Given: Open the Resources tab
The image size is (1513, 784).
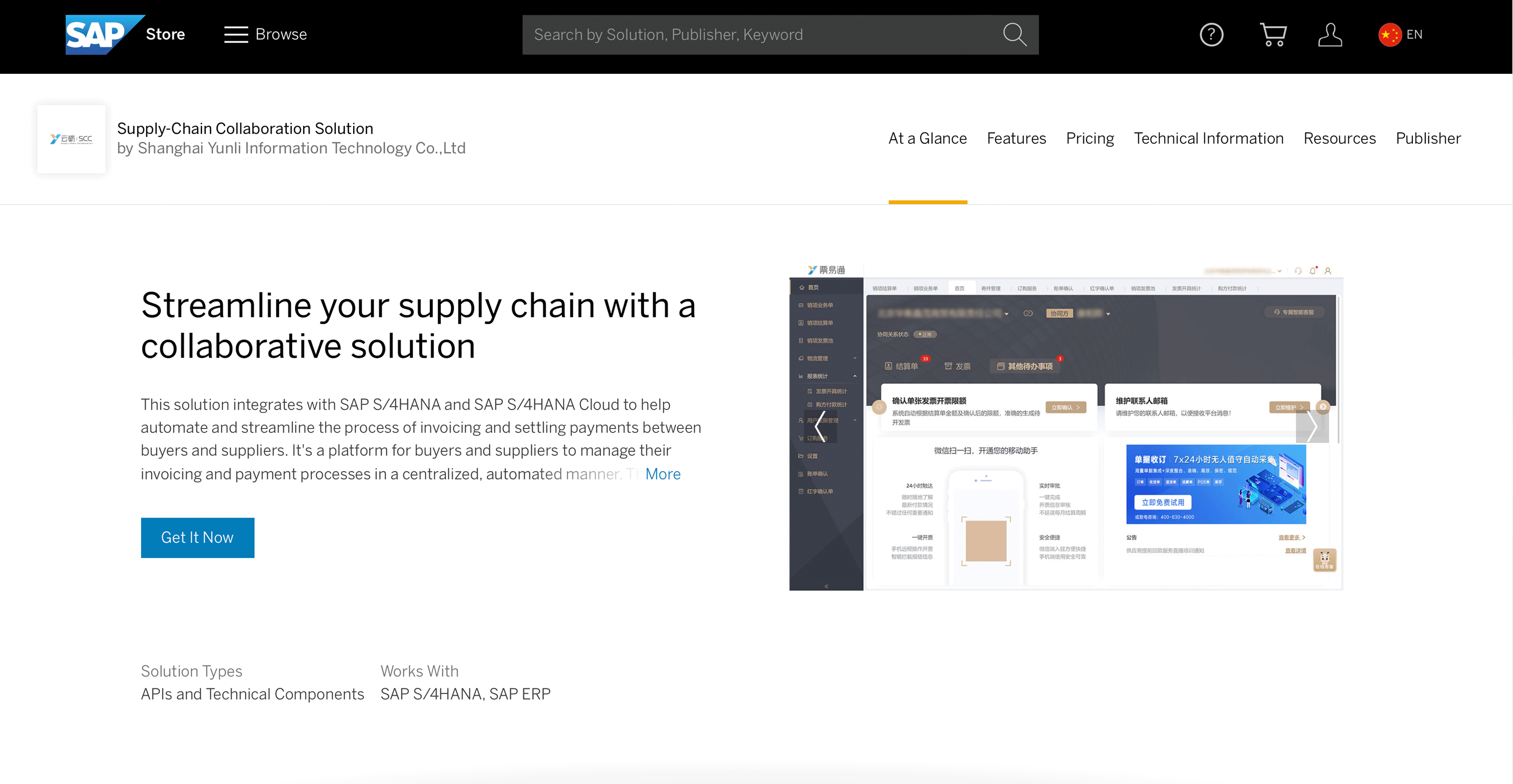Looking at the screenshot, I should click(1340, 139).
